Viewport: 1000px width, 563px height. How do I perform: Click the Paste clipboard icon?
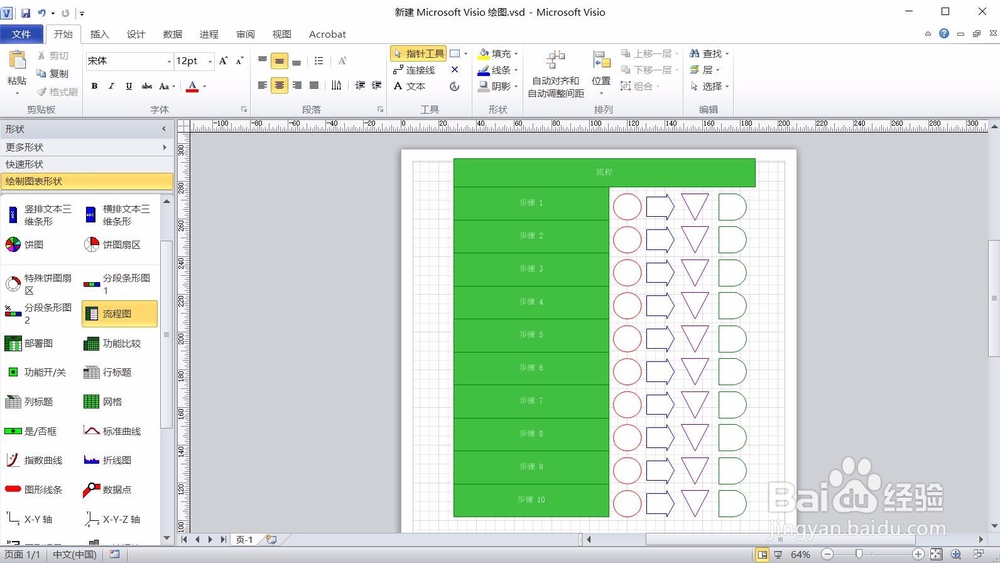17,61
